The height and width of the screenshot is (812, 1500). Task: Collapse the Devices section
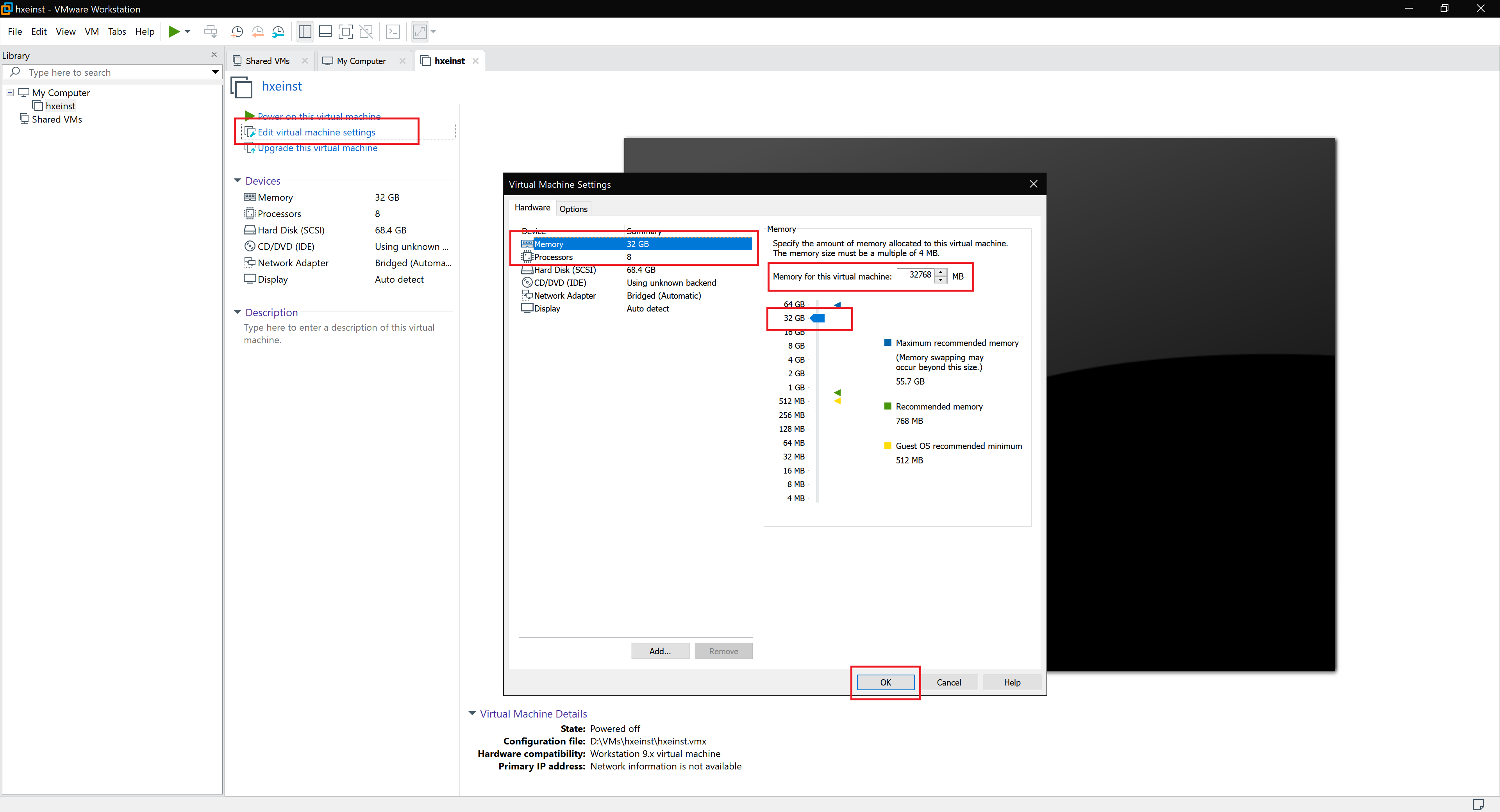(237, 180)
